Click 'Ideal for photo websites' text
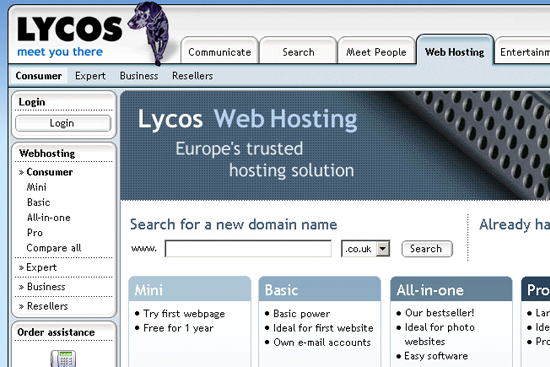Image resolution: width=550 pixels, height=367 pixels. (440, 334)
